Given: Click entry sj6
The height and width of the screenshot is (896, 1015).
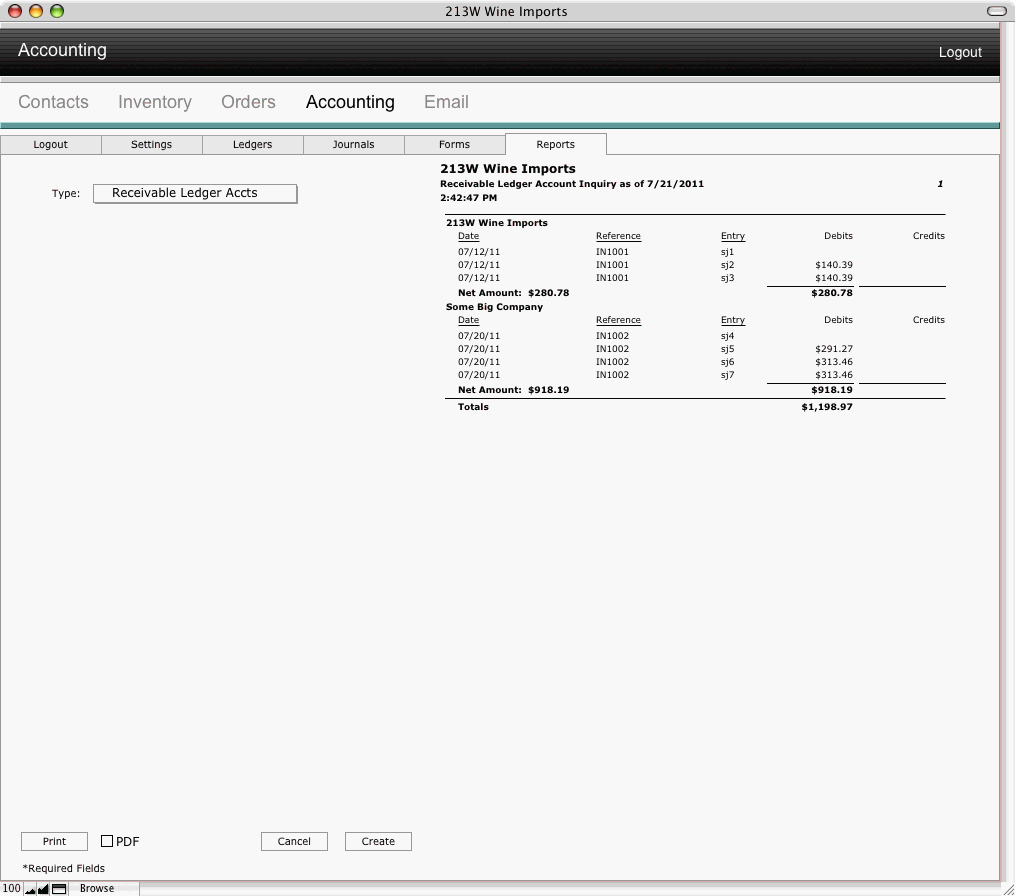Looking at the screenshot, I should pyautogui.click(x=728, y=362).
